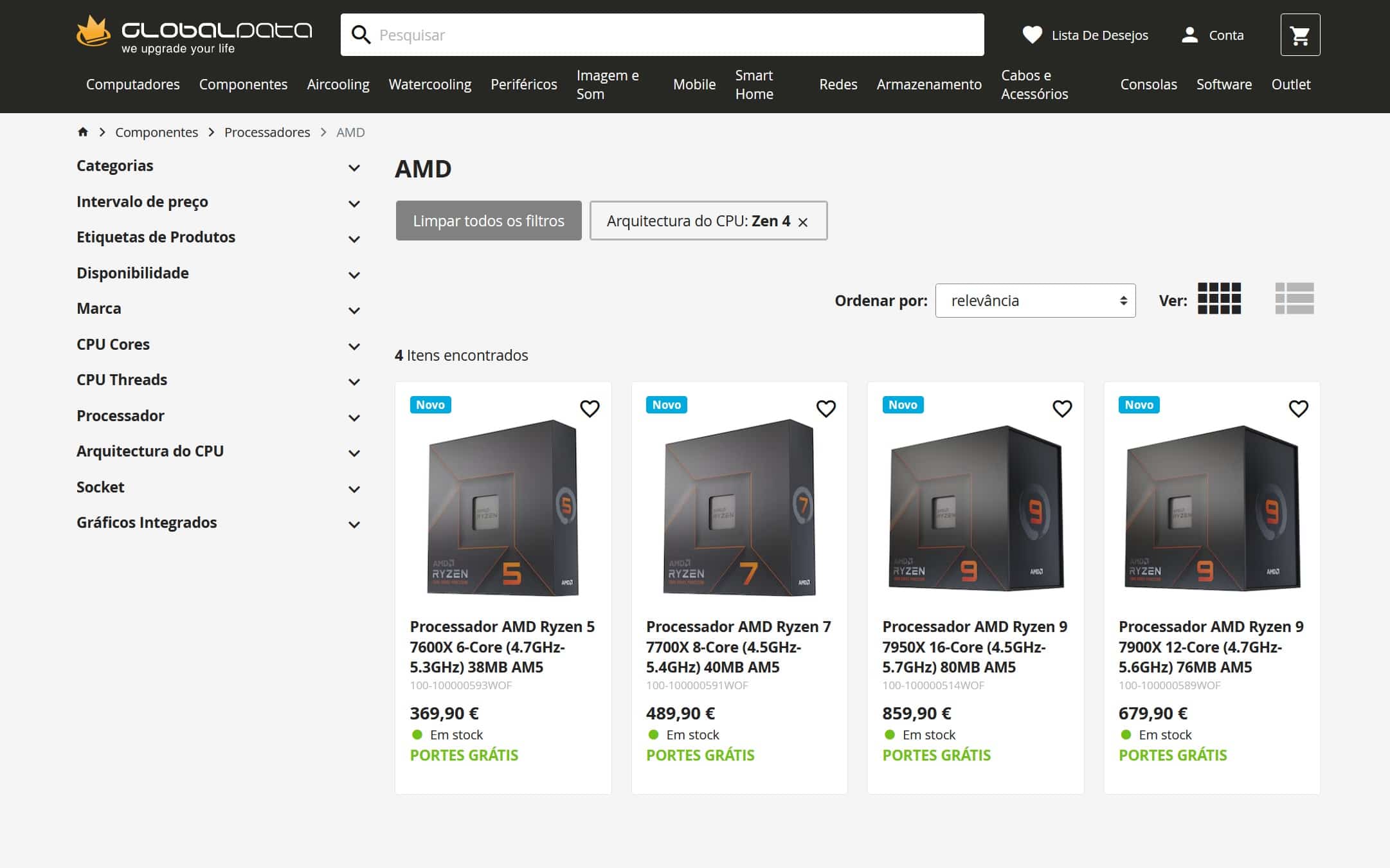Expand the Marca filter
This screenshot has height=868, width=1390.
click(219, 309)
